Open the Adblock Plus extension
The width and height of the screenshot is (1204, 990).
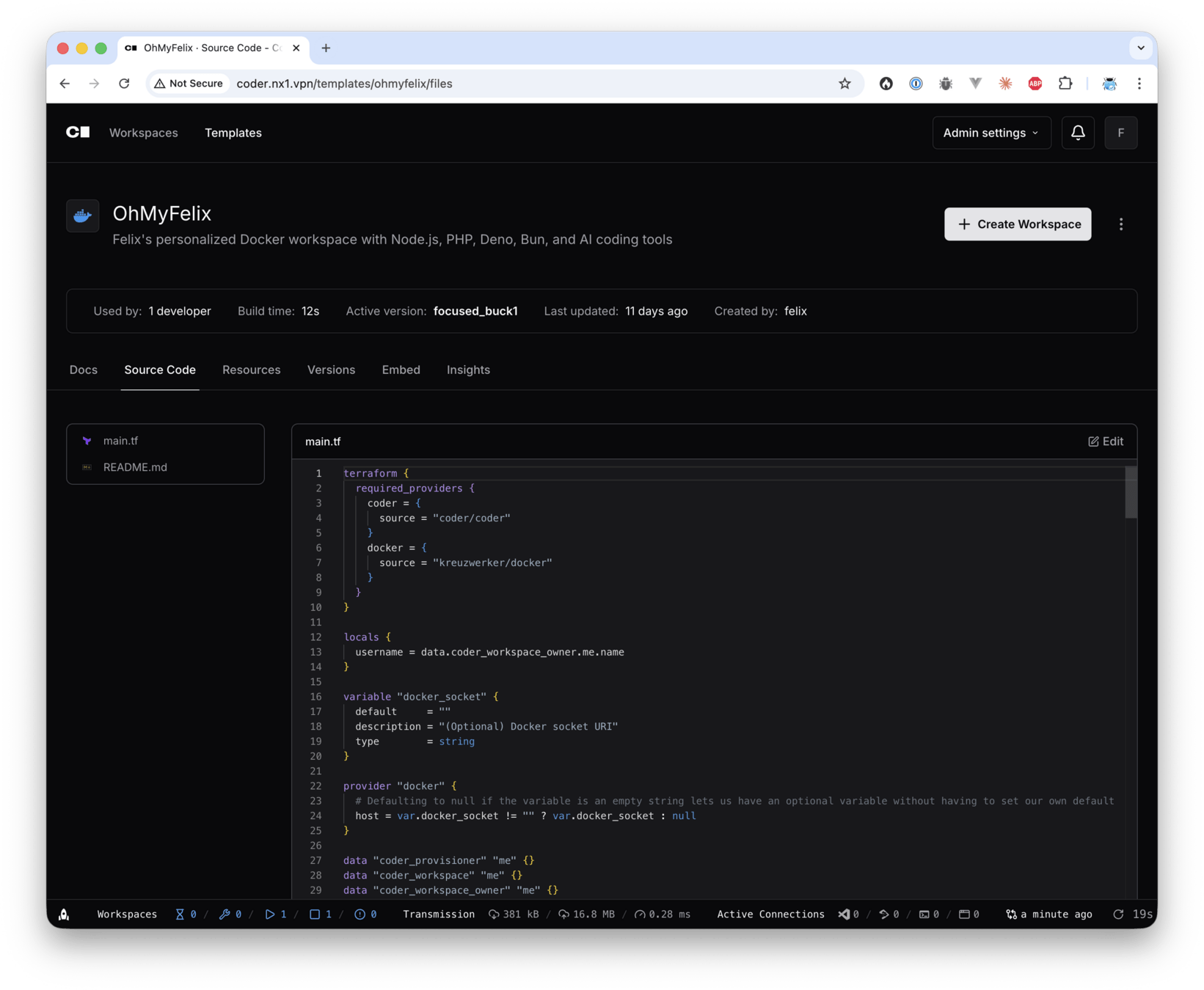1035,84
